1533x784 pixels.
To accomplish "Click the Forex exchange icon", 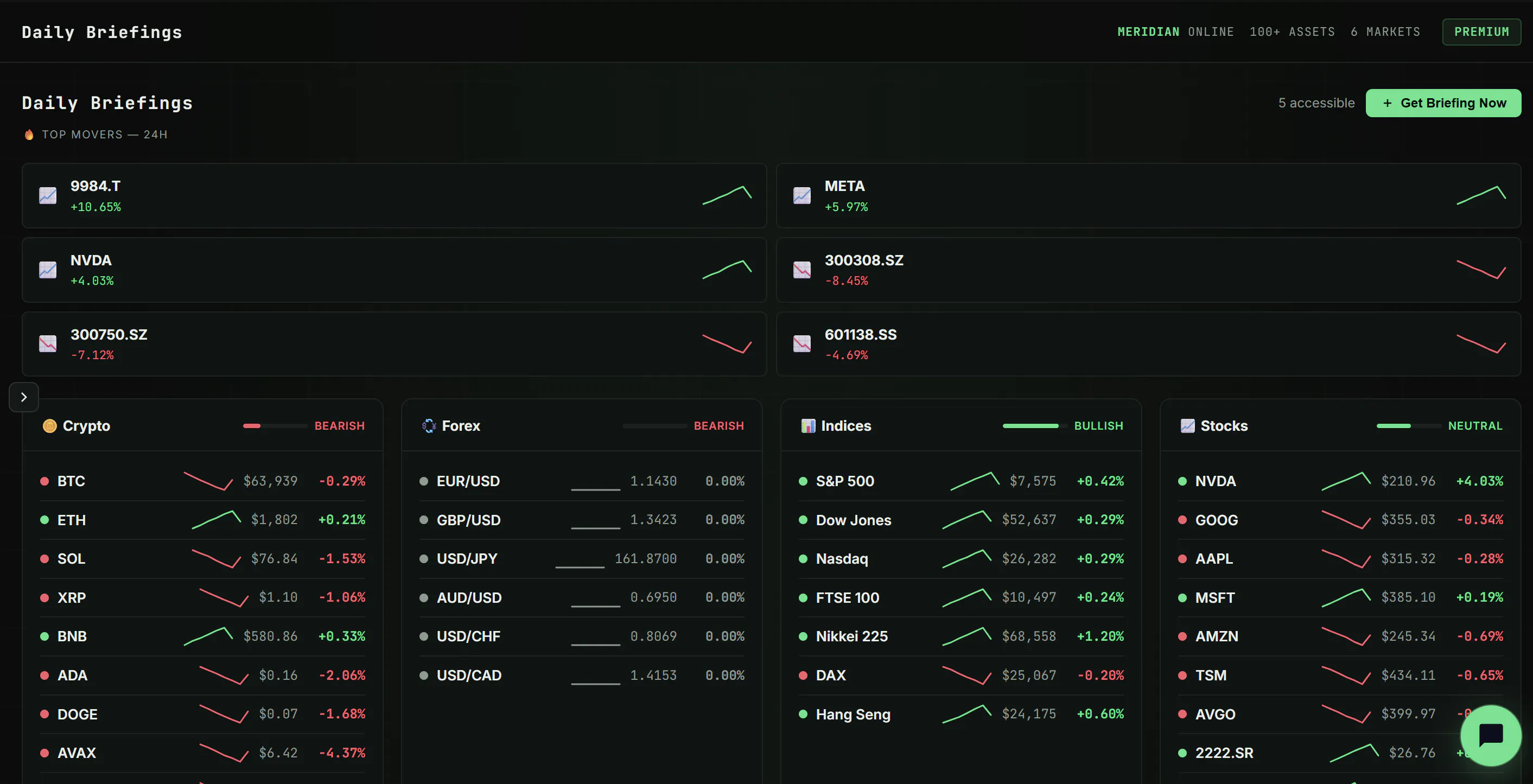I will click(429, 426).
